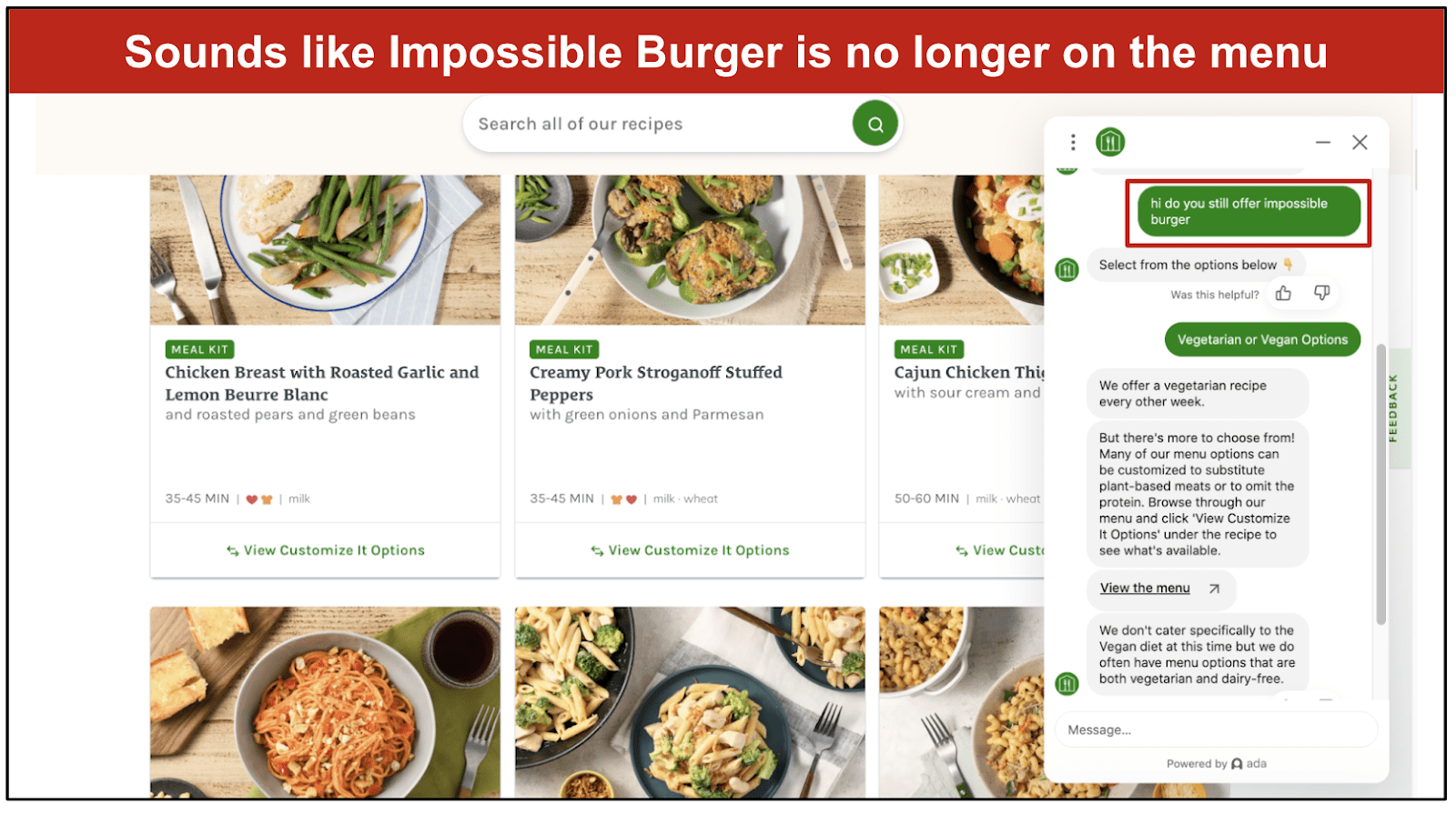1456x814 pixels.
Task: Click the MEAL KIT badge on the Cajun Chicken card
Action: tap(928, 349)
